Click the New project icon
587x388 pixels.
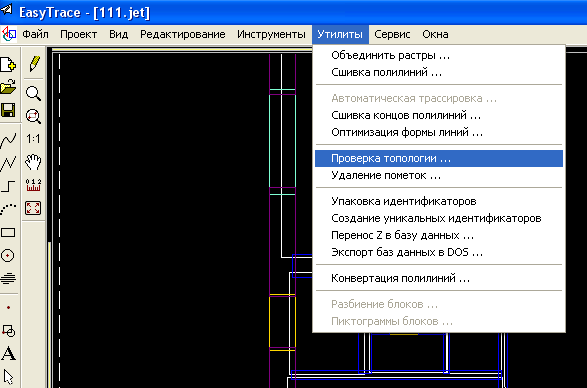[x=7, y=64]
